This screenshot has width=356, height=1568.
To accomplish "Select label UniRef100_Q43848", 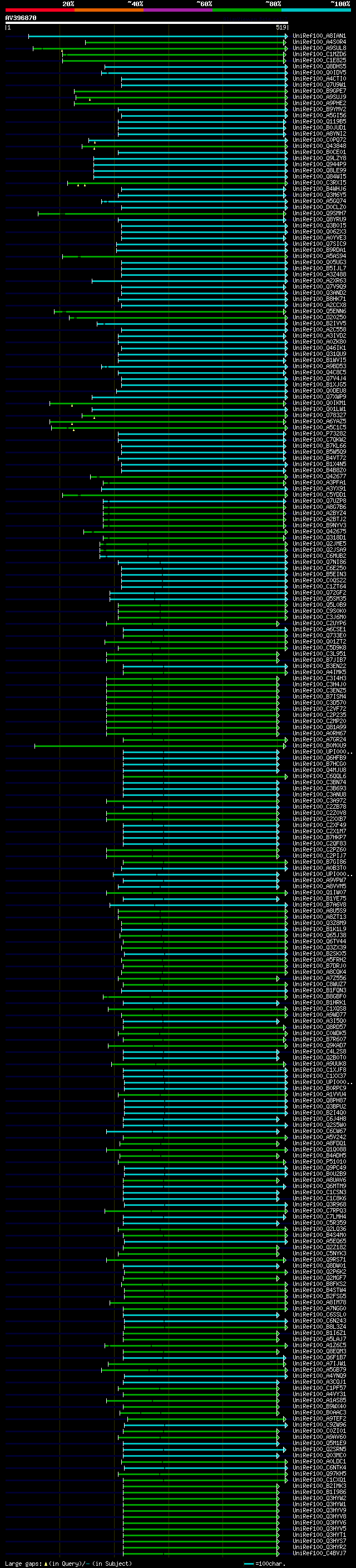I will click(x=319, y=146).
